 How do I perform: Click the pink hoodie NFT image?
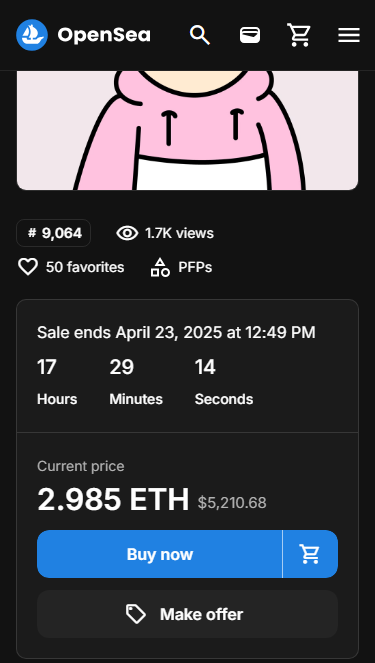(x=187, y=130)
